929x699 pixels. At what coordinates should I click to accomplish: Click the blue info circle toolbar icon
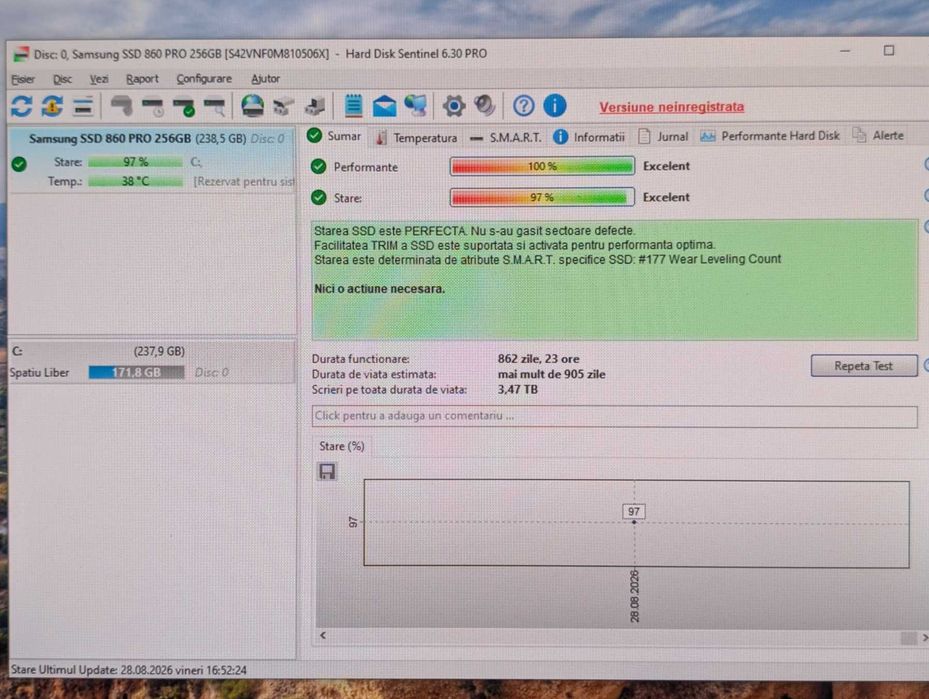pyautogui.click(x=555, y=106)
